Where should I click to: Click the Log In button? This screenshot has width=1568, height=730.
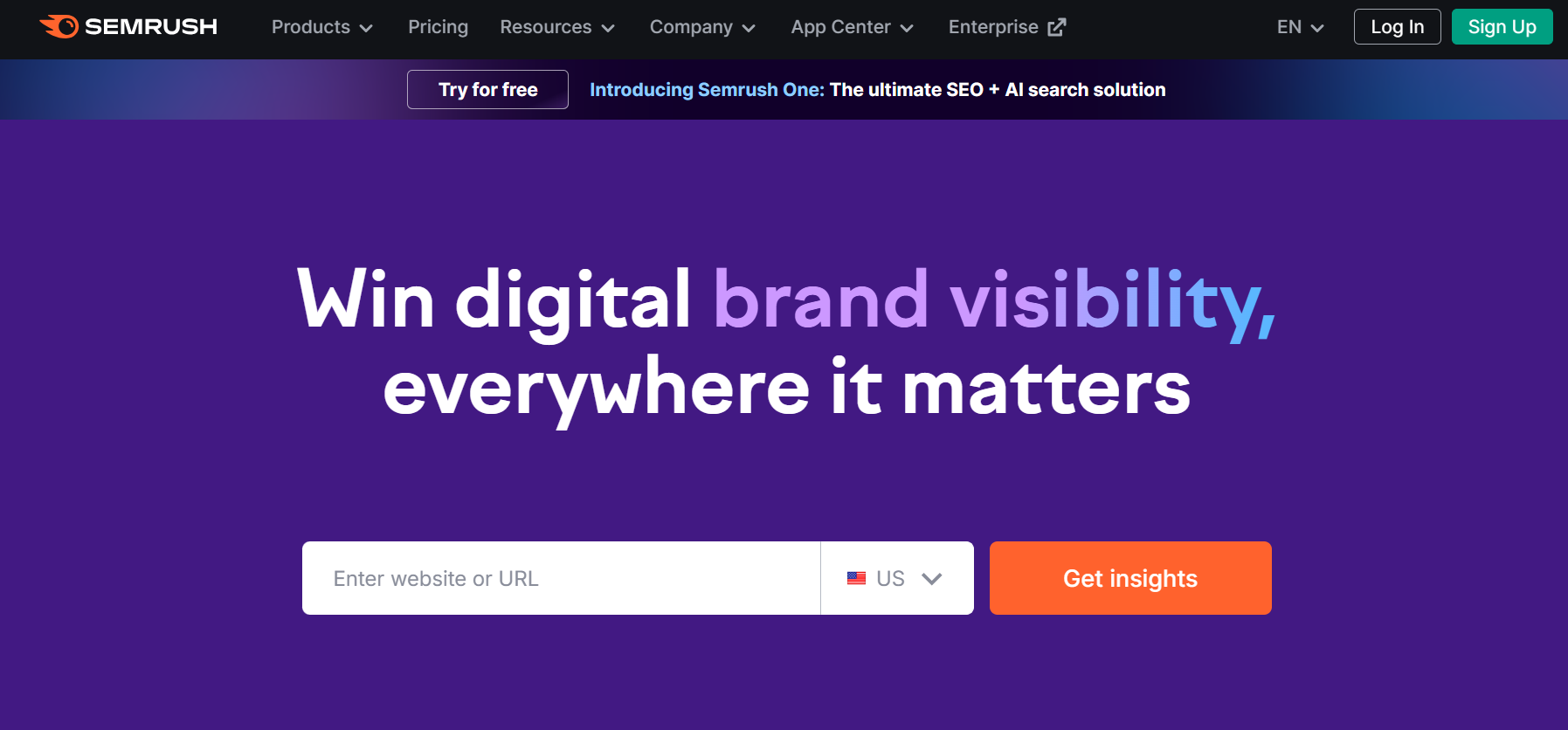click(x=1396, y=26)
